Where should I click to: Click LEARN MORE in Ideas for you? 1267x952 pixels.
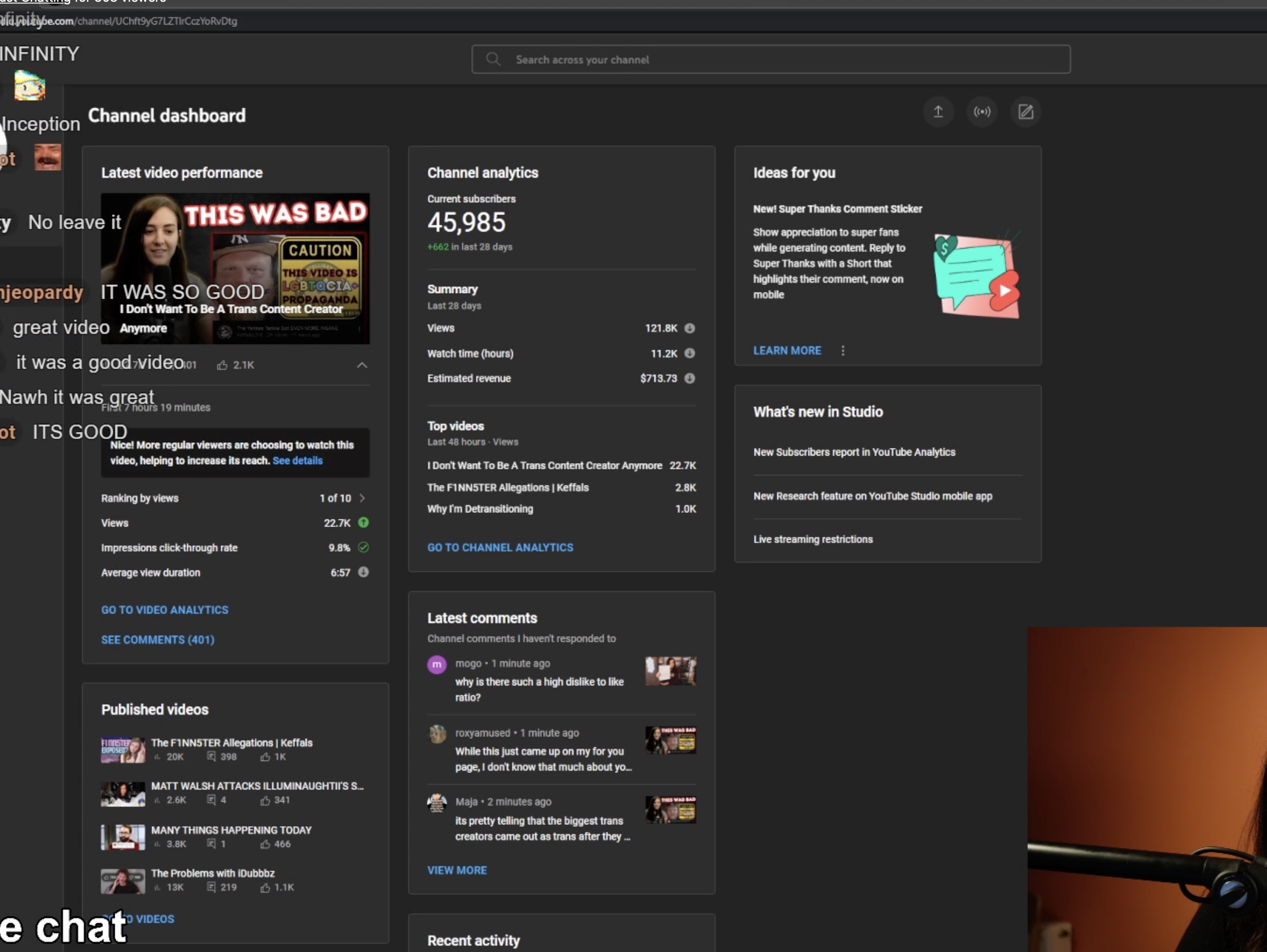coord(787,351)
